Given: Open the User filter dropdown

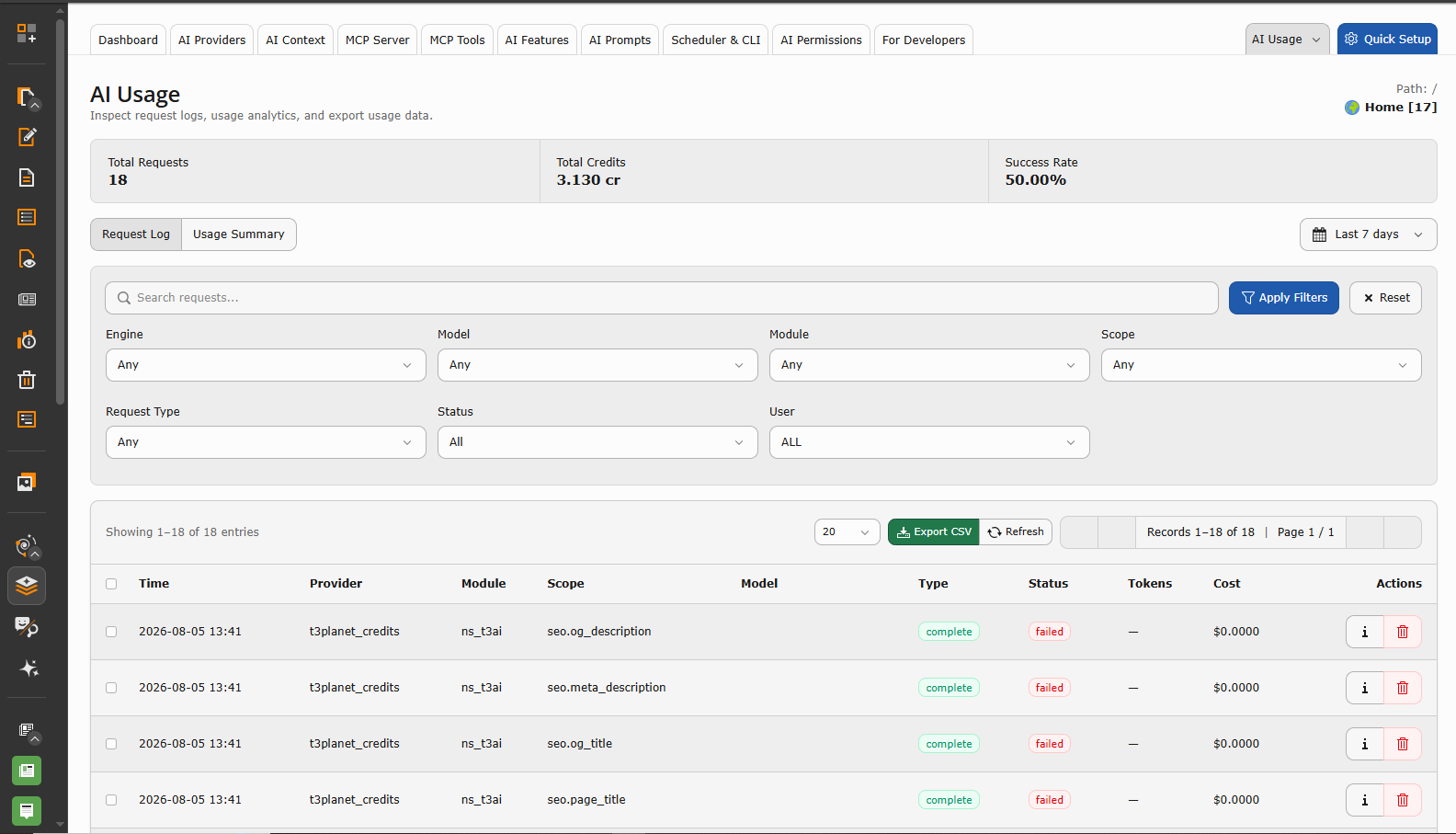Looking at the screenshot, I should click(929, 442).
